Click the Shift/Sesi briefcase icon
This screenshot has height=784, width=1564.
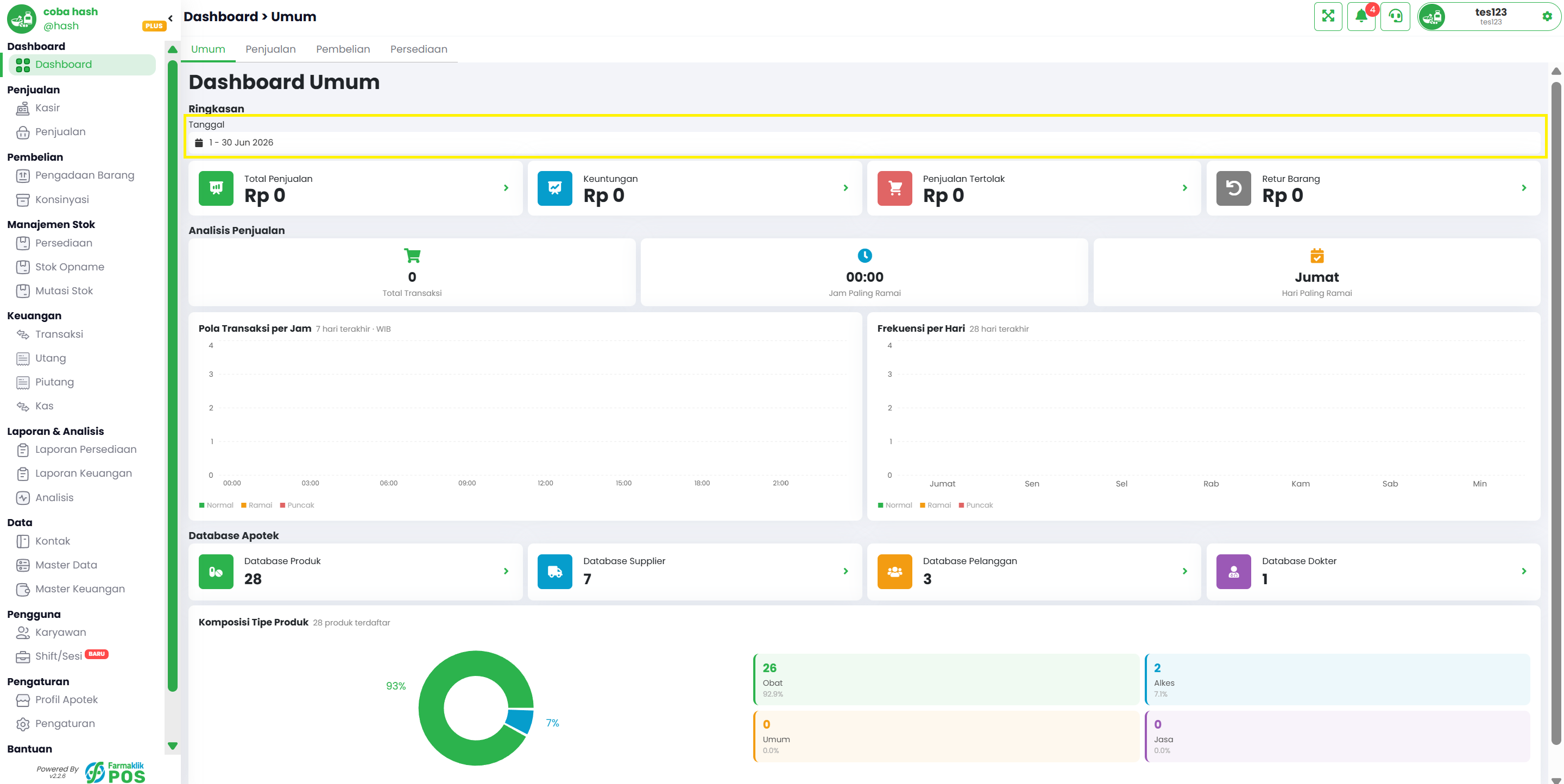(22, 656)
